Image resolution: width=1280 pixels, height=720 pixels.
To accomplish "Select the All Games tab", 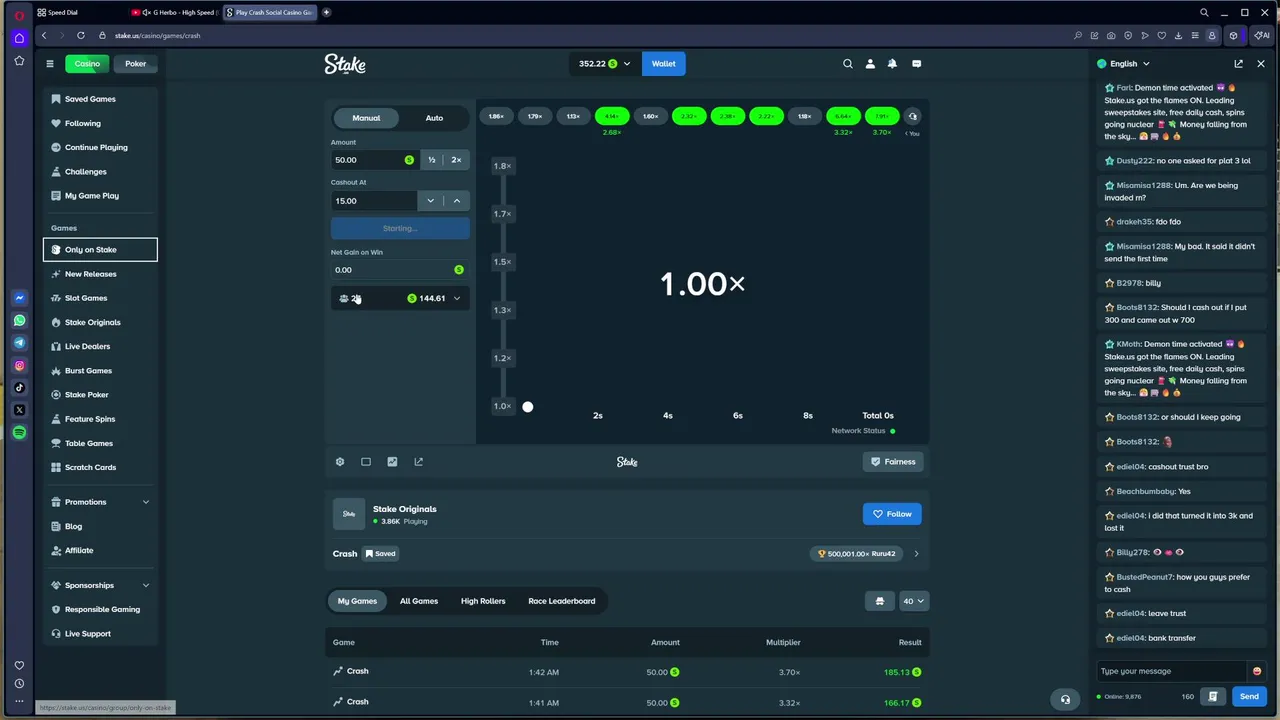I will tap(419, 601).
